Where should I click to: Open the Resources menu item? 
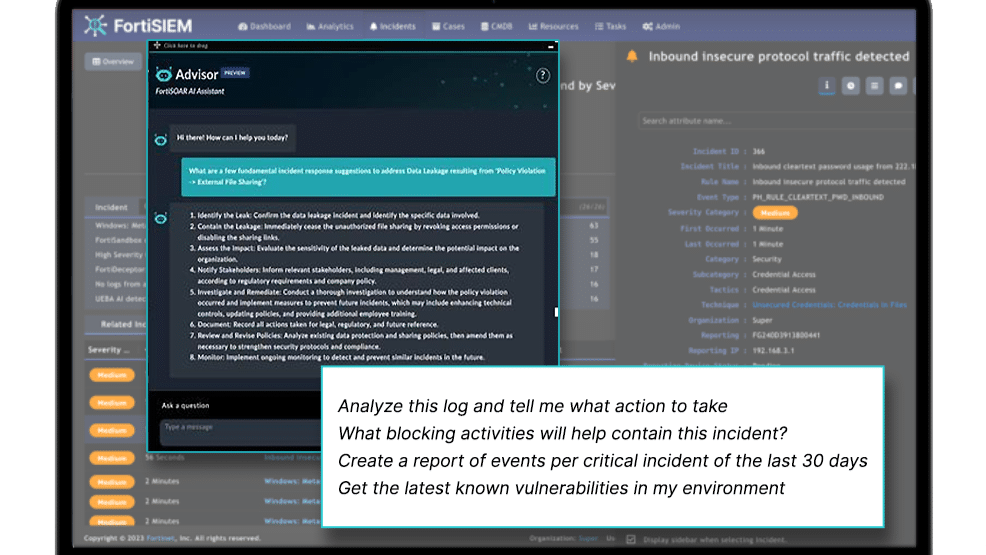[x=553, y=26]
